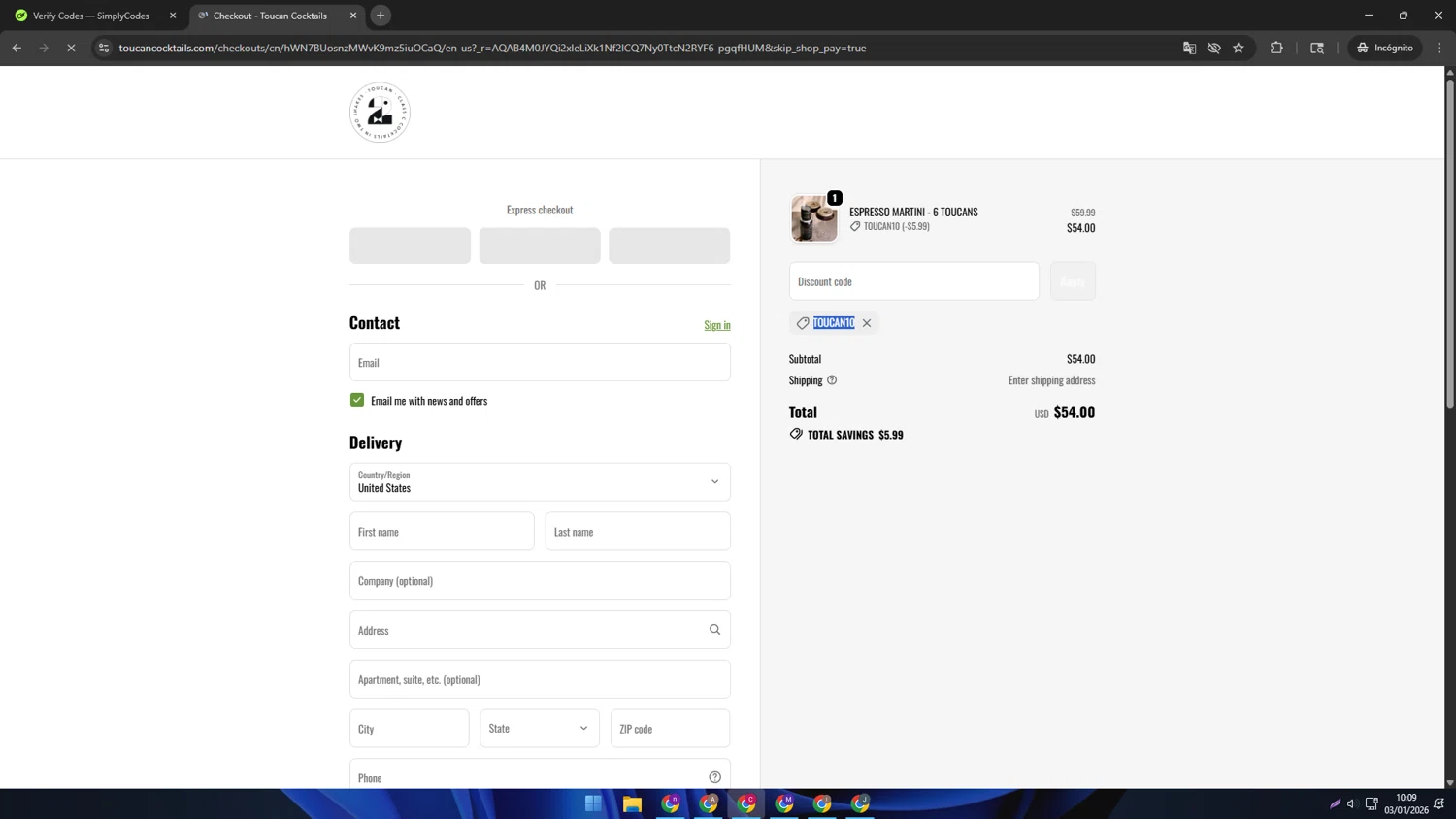Click the Company (optional) field
The image size is (1456, 819).
(x=540, y=580)
